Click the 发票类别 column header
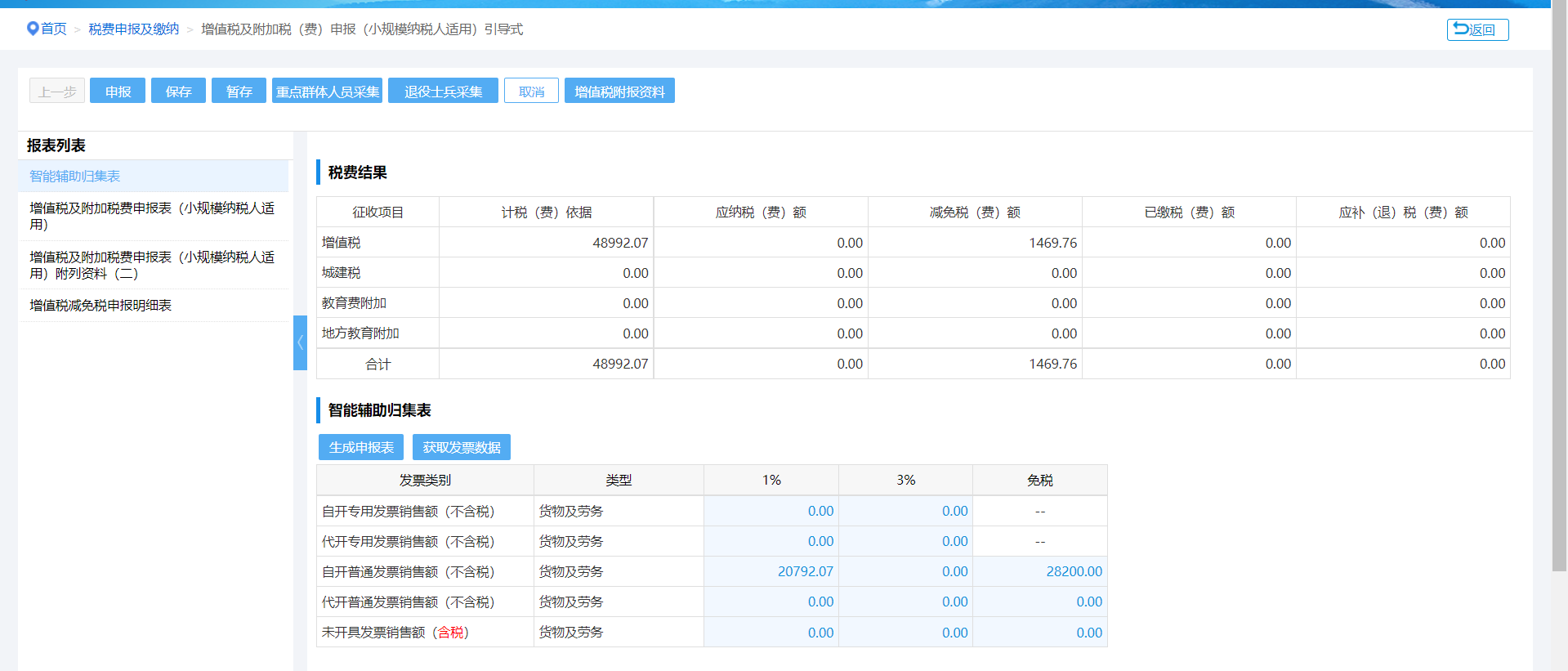Screen dimensions: 1568x671 click(425, 480)
